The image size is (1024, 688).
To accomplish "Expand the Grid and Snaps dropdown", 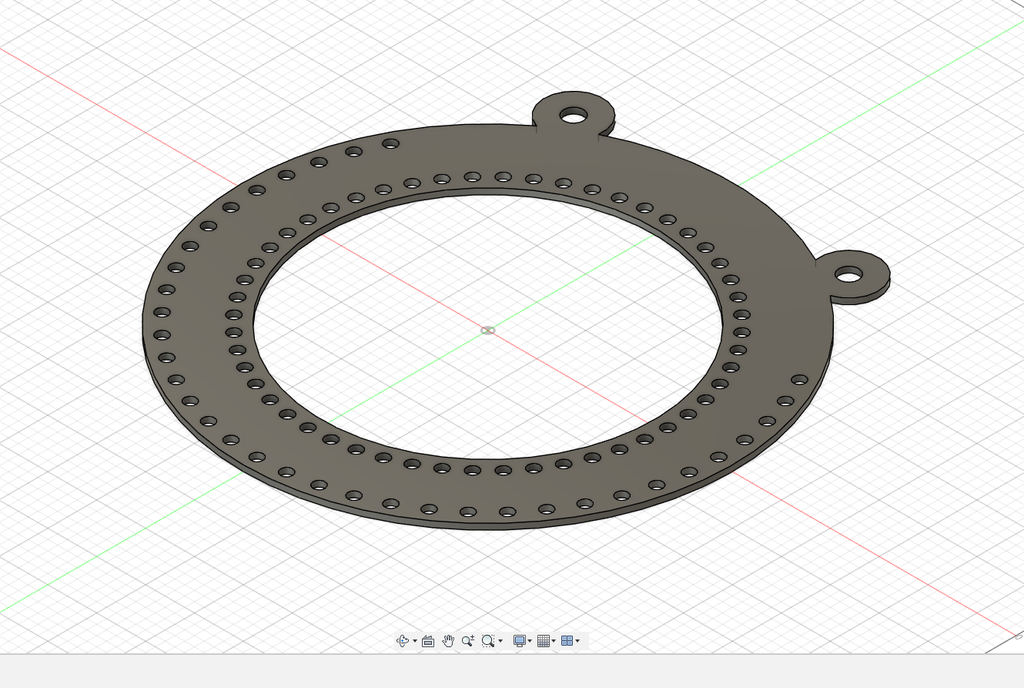I will tap(553, 641).
